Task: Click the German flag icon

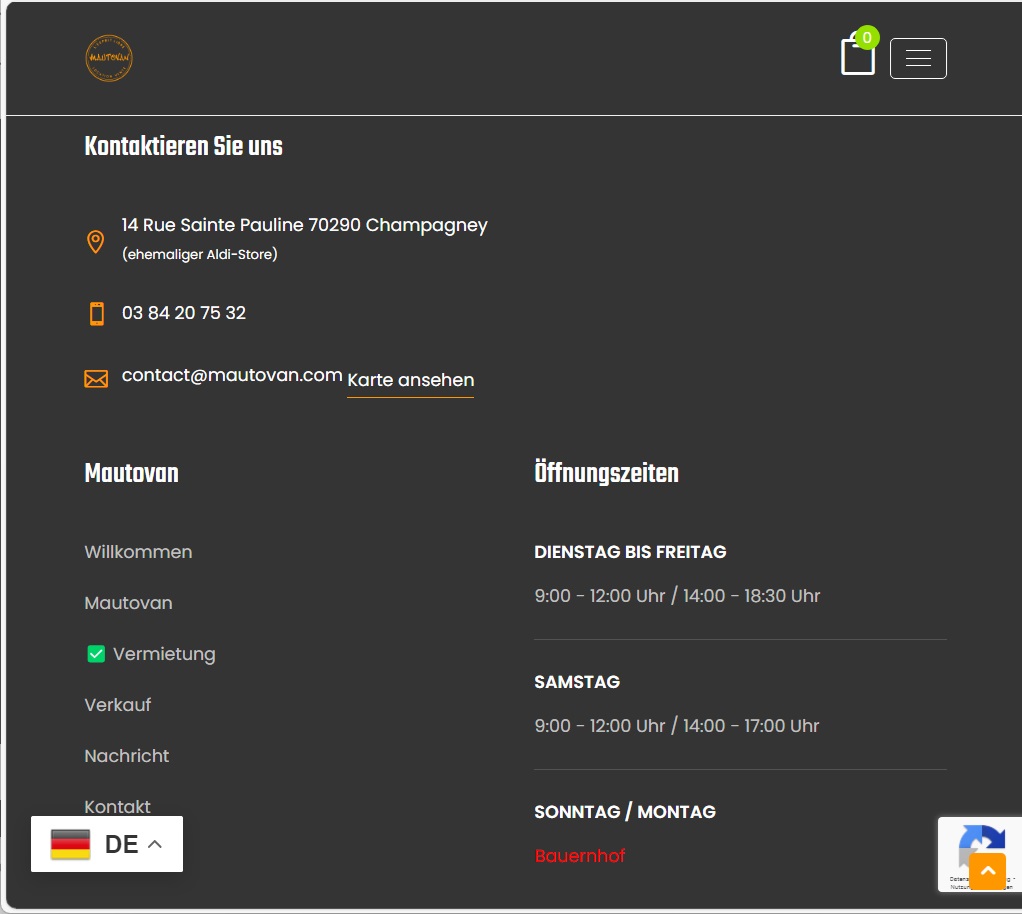Action: tap(70, 844)
